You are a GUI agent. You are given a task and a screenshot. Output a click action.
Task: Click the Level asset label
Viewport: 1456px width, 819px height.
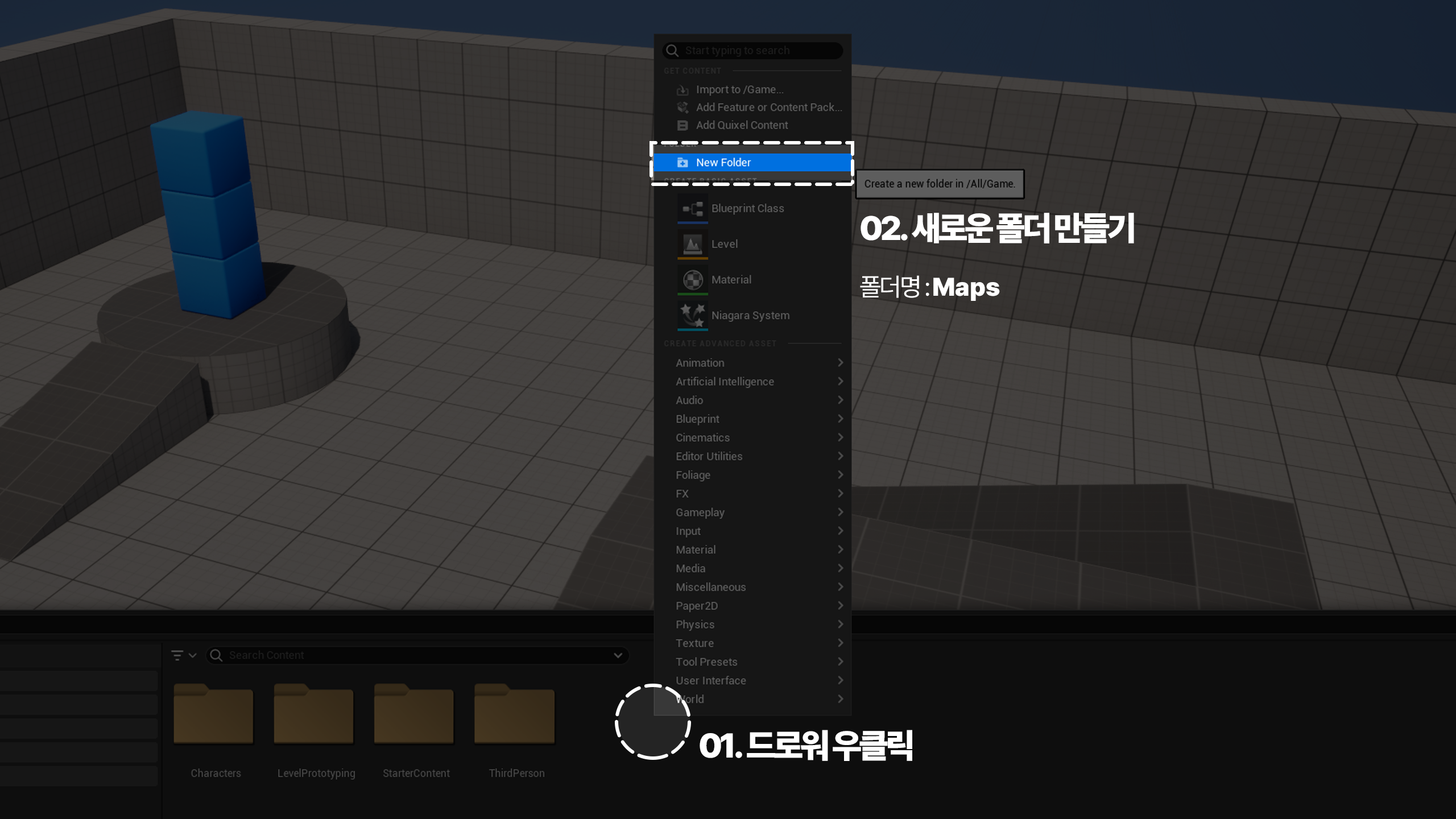click(725, 244)
